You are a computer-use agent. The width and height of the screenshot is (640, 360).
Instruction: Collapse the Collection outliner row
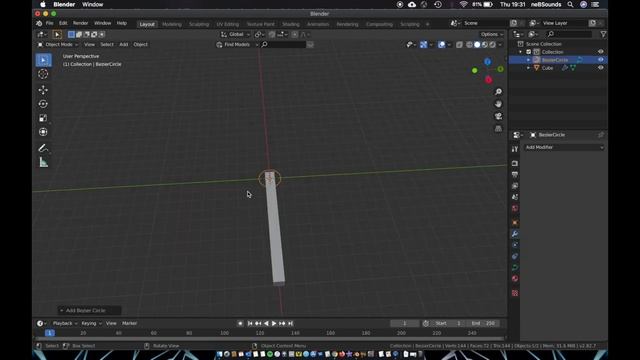point(520,52)
